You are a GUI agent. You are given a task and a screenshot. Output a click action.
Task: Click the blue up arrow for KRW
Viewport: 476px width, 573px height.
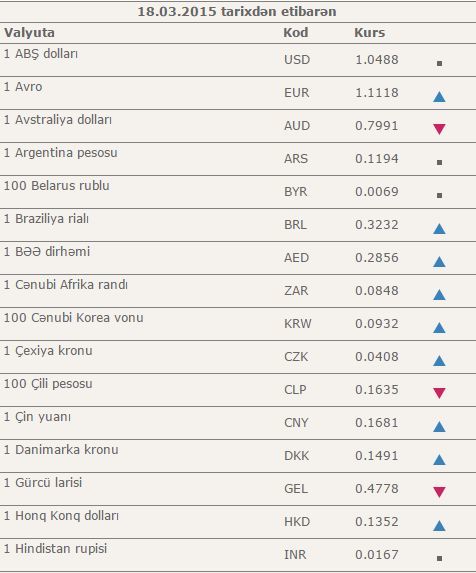[x=439, y=328]
